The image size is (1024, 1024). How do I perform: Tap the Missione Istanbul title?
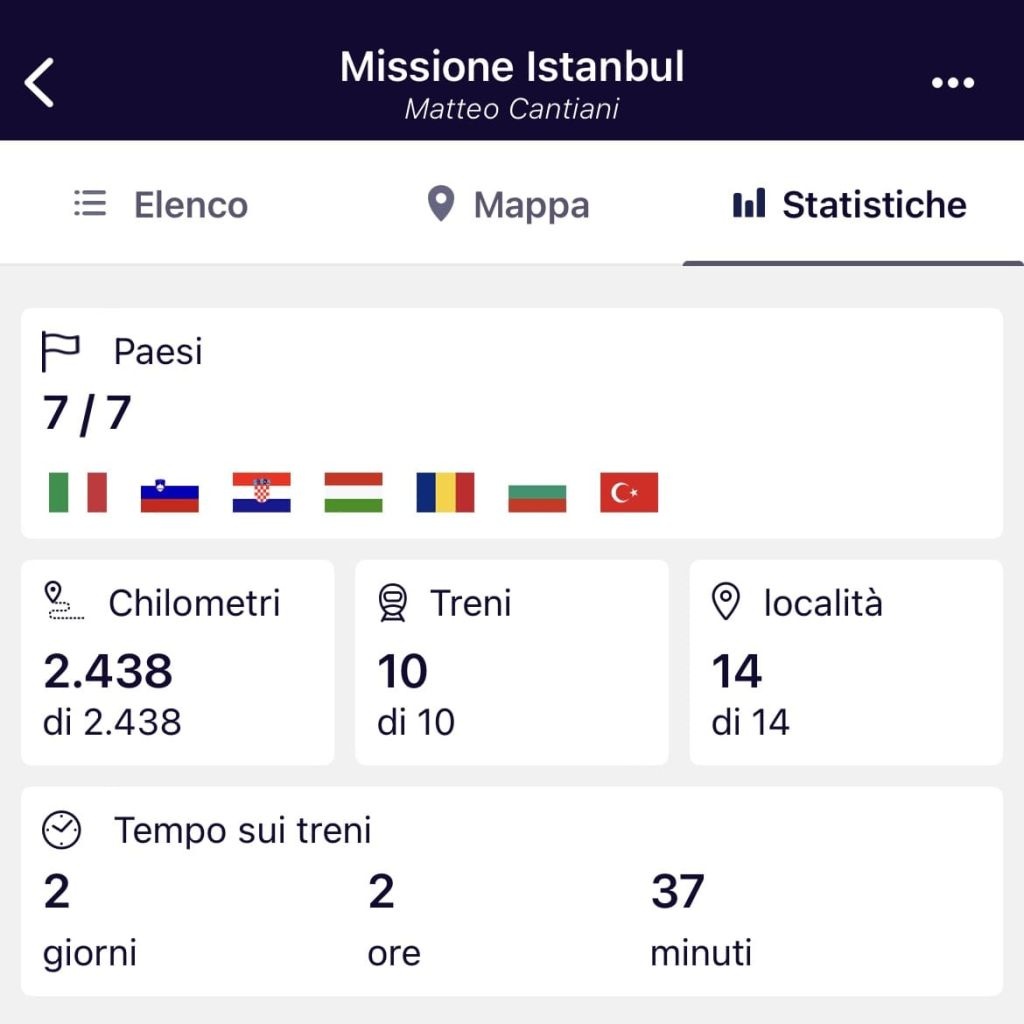click(512, 67)
